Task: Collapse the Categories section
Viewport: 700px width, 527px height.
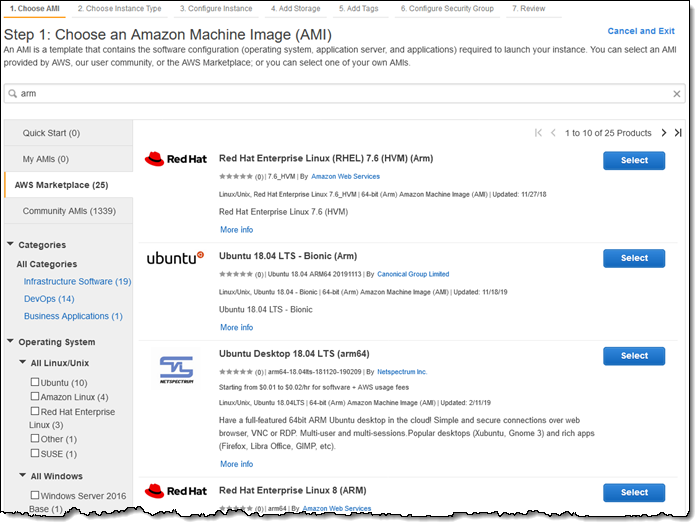Action: [10, 244]
